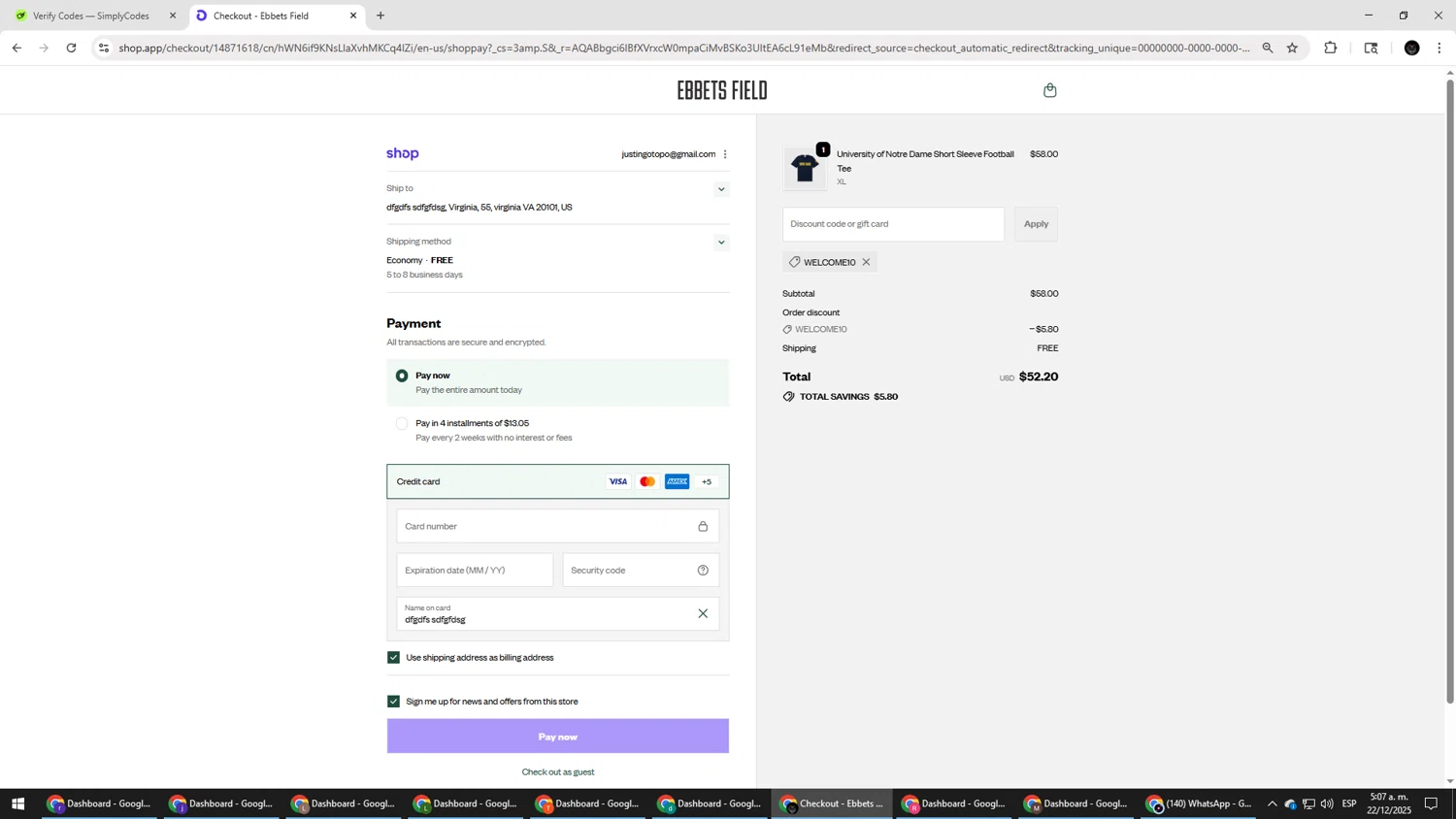Clear the Name on card field
The image size is (1456, 819).
coord(703,613)
